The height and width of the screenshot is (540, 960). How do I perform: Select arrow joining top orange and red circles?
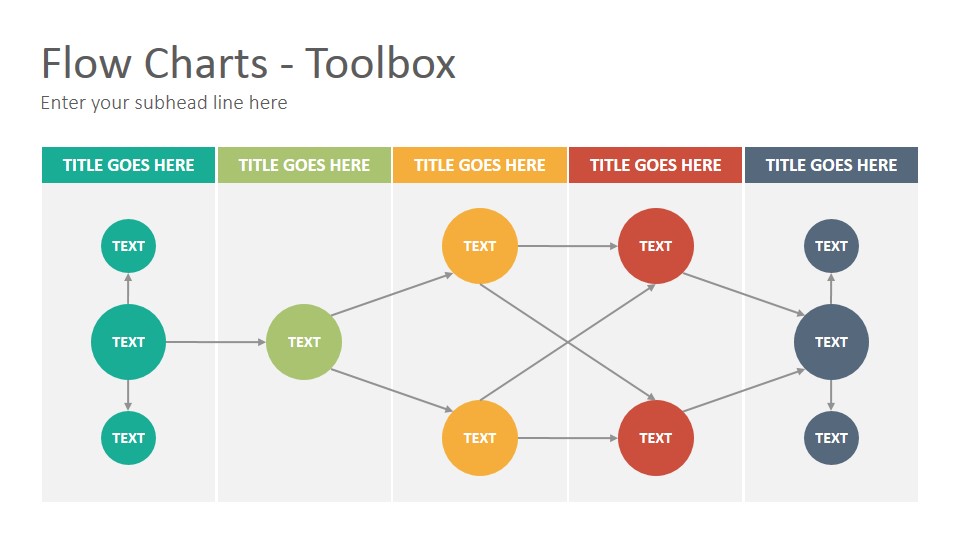pyautogui.click(x=568, y=246)
